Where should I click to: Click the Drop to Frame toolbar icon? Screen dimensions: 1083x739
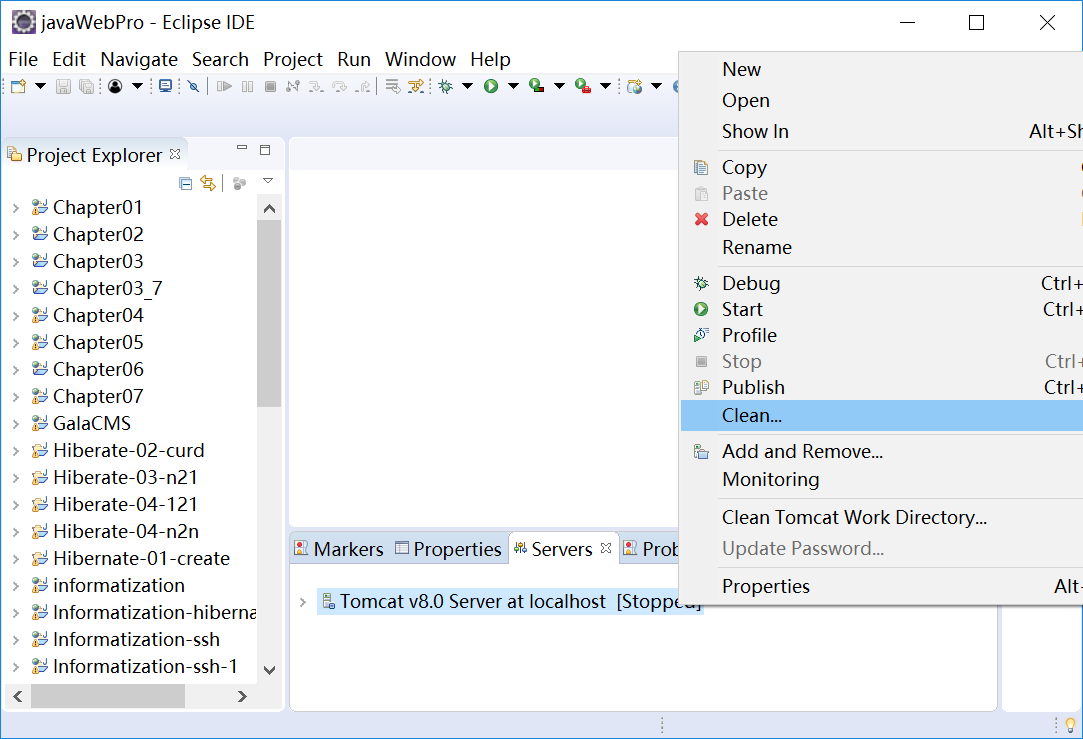pos(392,86)
